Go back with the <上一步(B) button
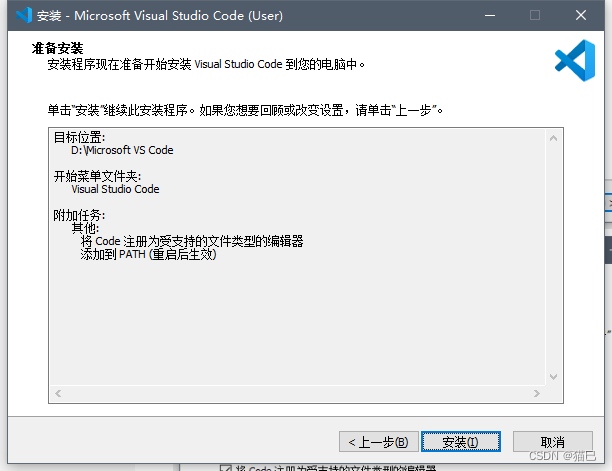 point(378,442)
